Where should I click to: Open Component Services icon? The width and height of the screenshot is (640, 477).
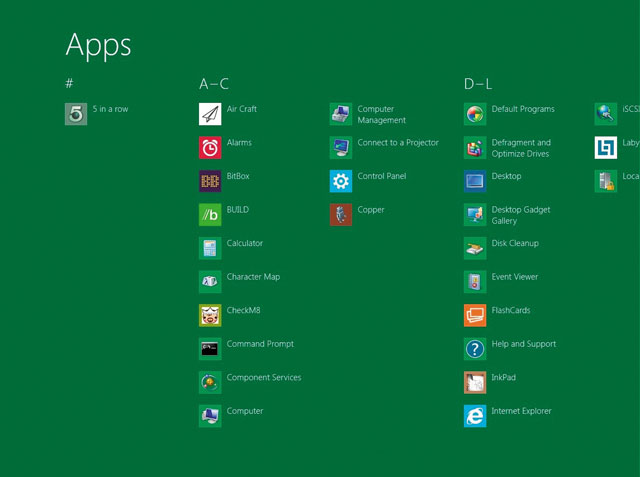(x=210, y=382)
